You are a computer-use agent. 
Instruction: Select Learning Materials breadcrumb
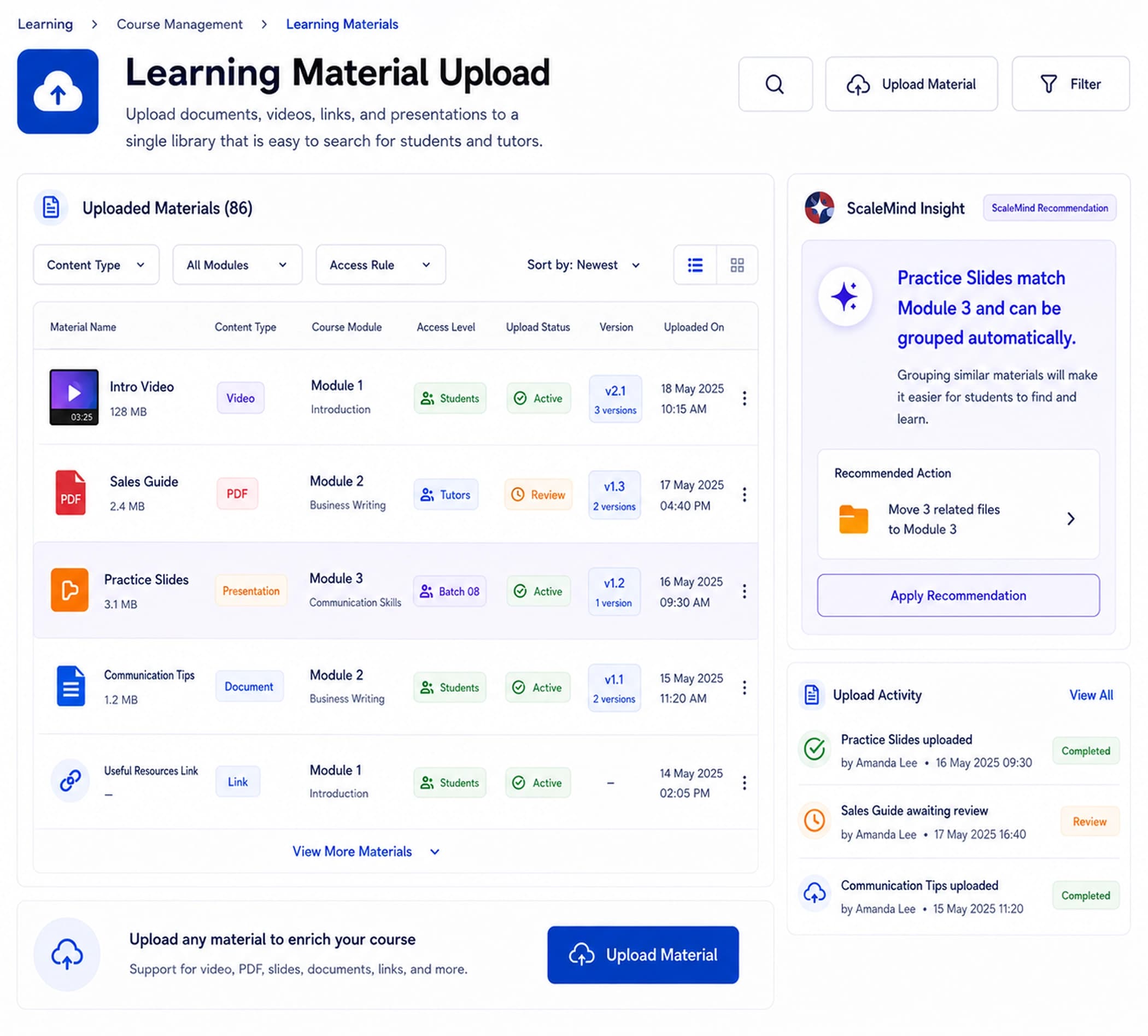point(342,24)
